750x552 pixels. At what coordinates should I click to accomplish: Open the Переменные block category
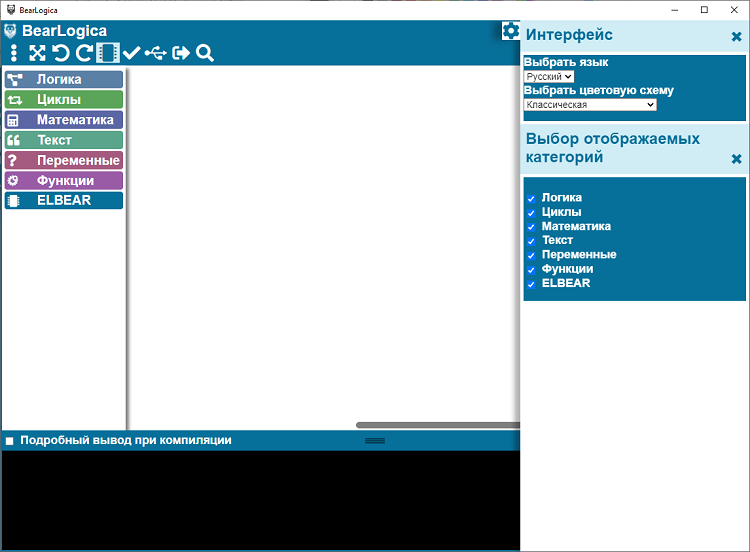click(64, 160)
